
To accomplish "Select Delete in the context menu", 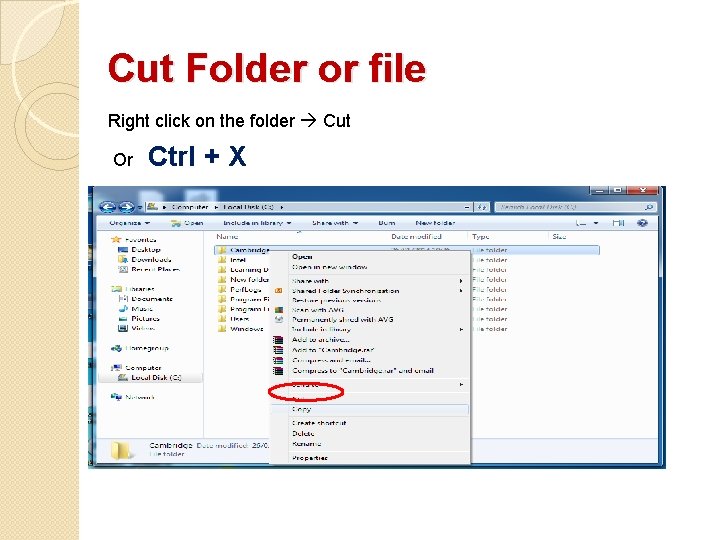I will [x=303, y=433].
